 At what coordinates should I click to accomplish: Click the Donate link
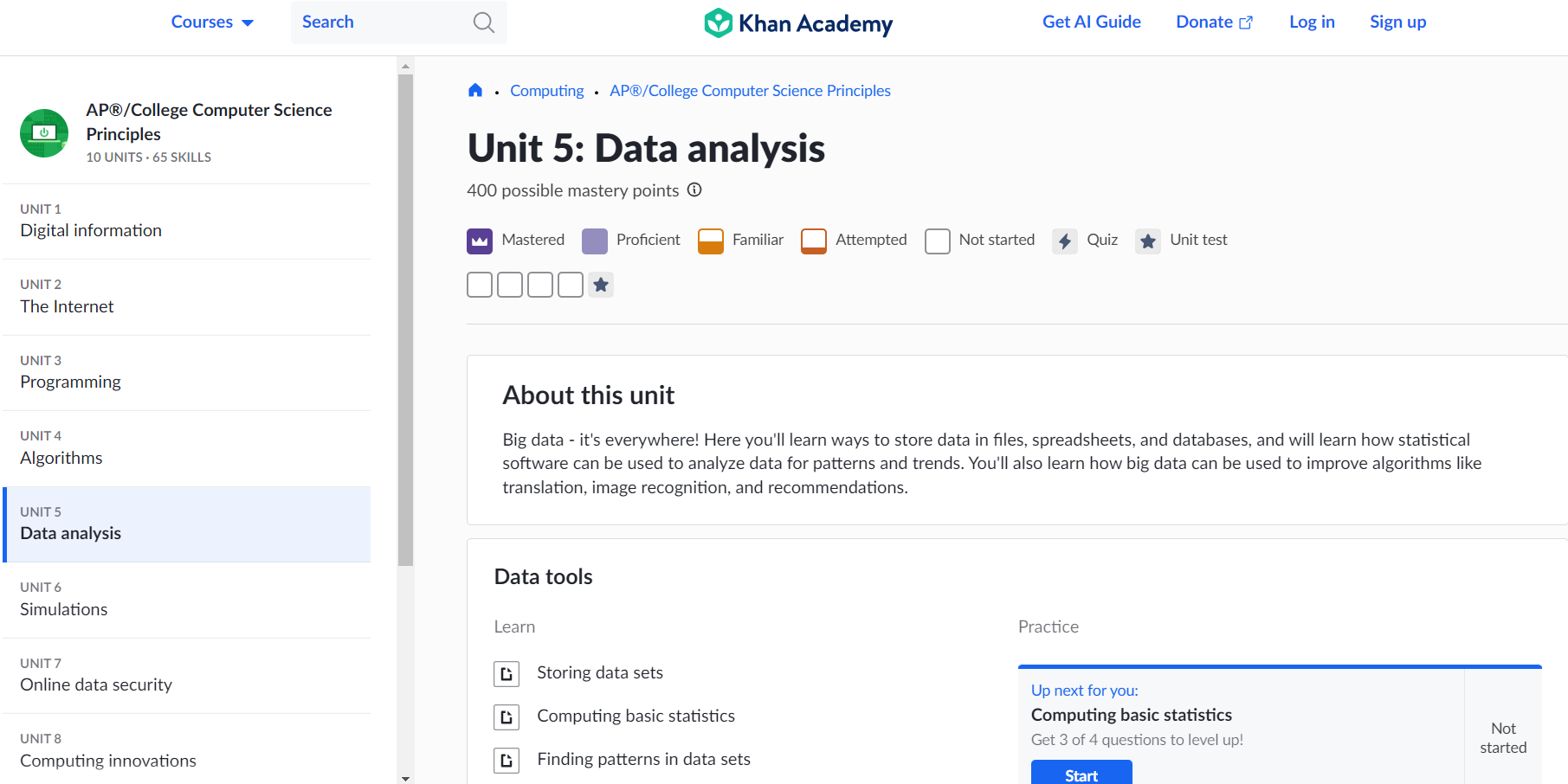point(1214,22)
